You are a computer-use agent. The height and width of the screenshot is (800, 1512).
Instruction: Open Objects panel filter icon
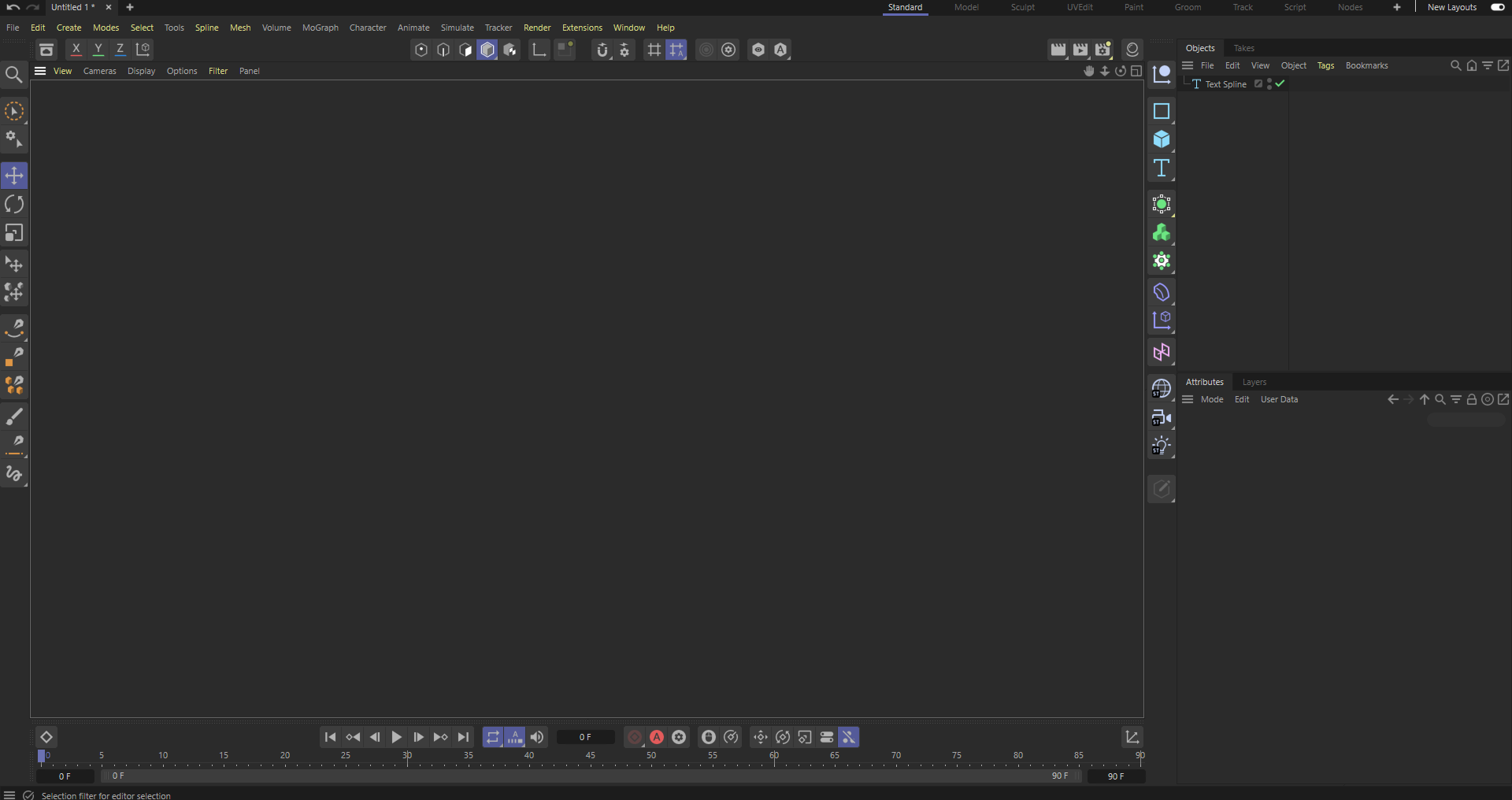(x=1487, y=66)
